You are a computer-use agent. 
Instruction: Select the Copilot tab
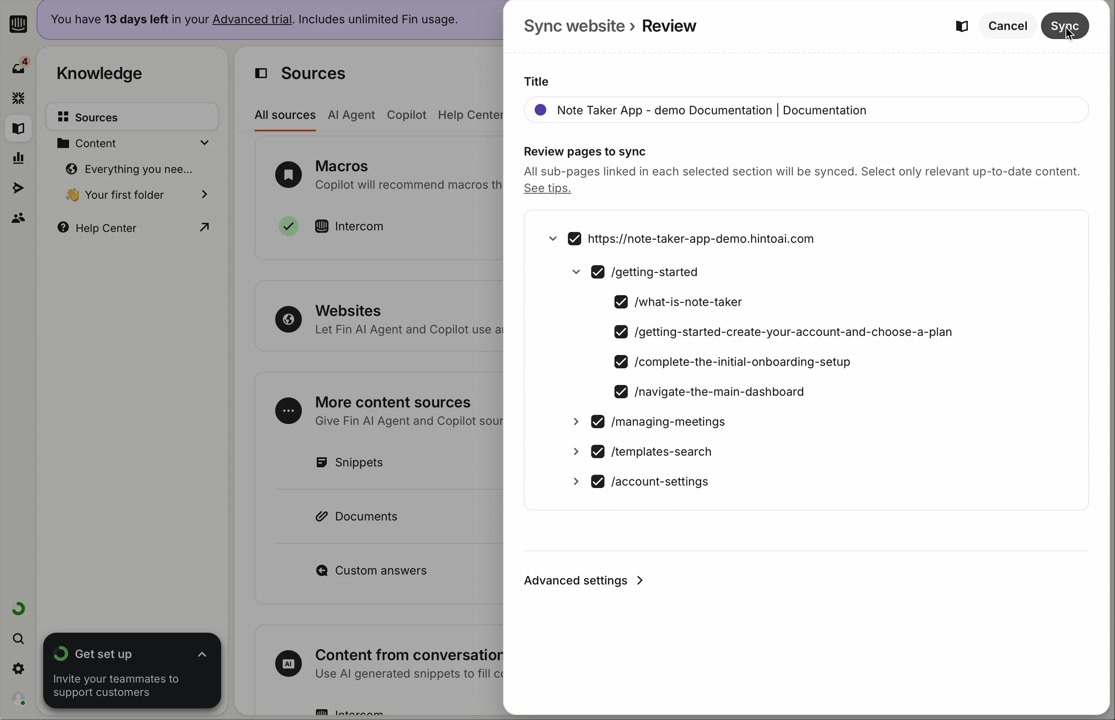[x=406, y=115]
